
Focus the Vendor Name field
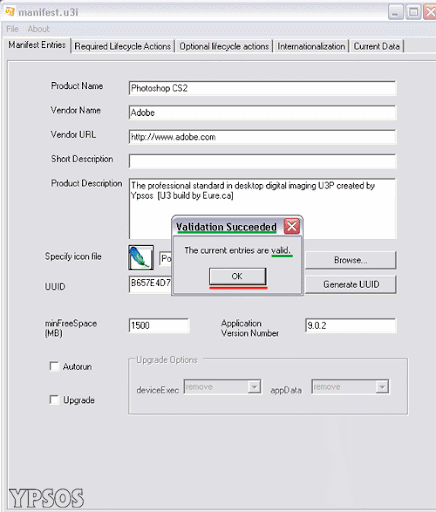[262, 113]
